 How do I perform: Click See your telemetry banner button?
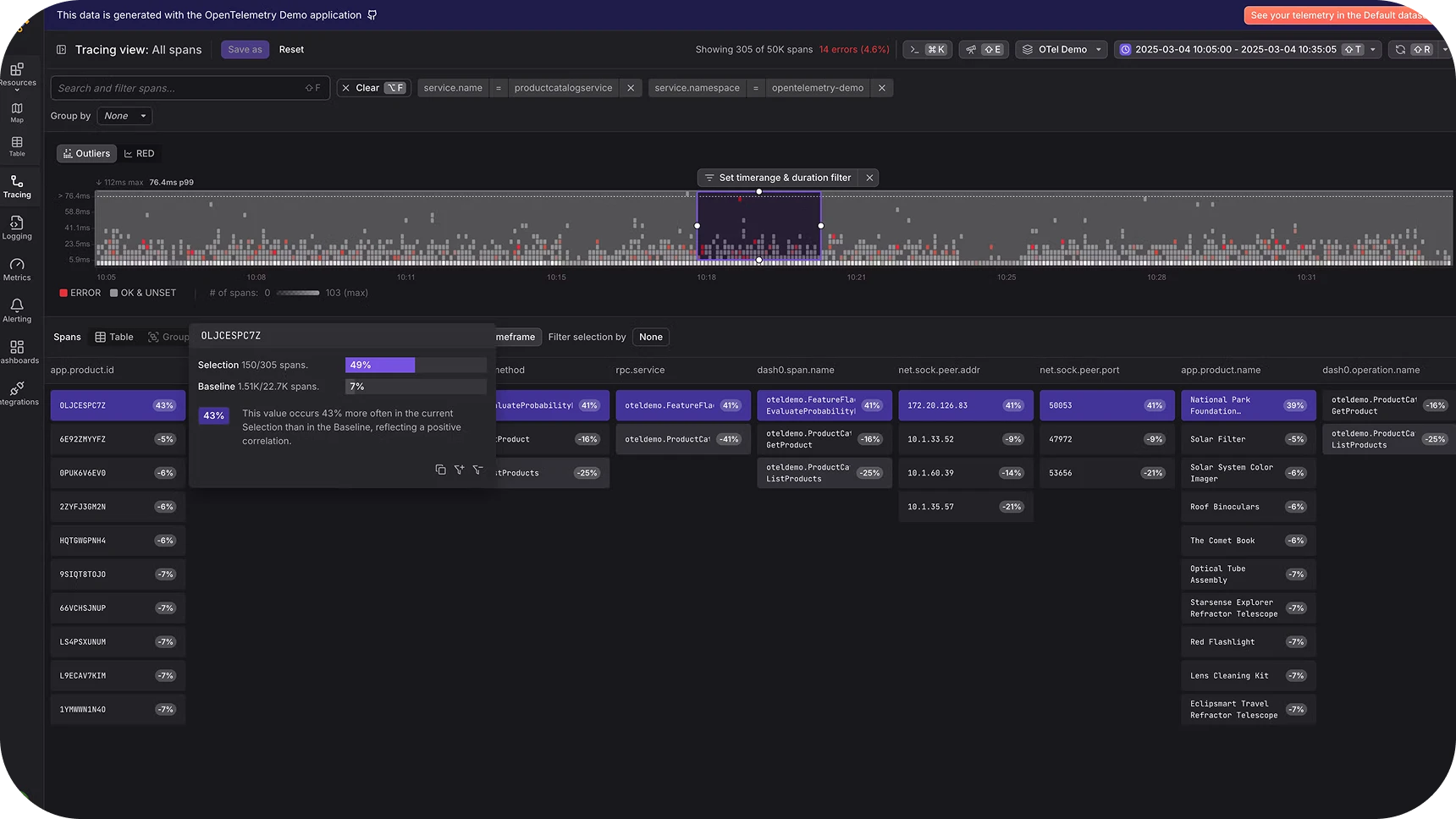tap(1337, 15)
